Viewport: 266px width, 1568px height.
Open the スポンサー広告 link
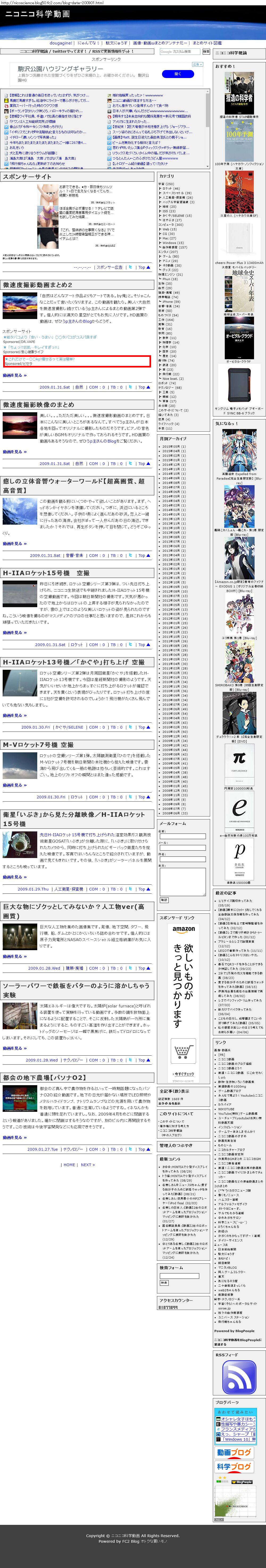pyautogui.click(x=109, y=267)
